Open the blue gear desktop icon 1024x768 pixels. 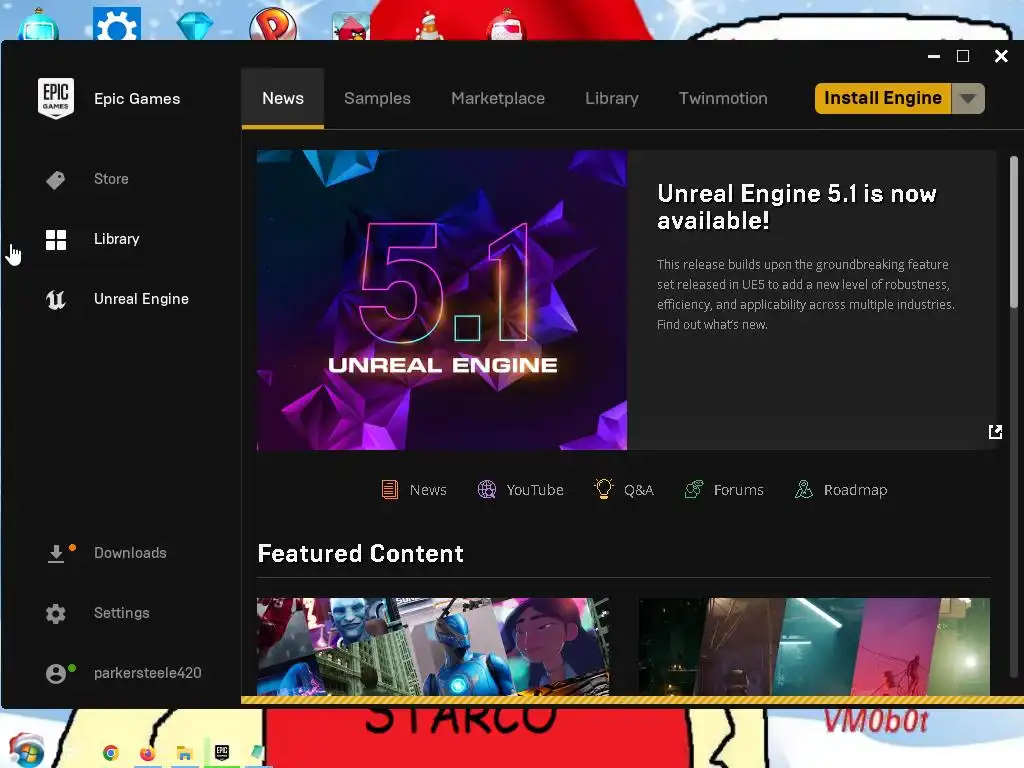coord(116,24)
